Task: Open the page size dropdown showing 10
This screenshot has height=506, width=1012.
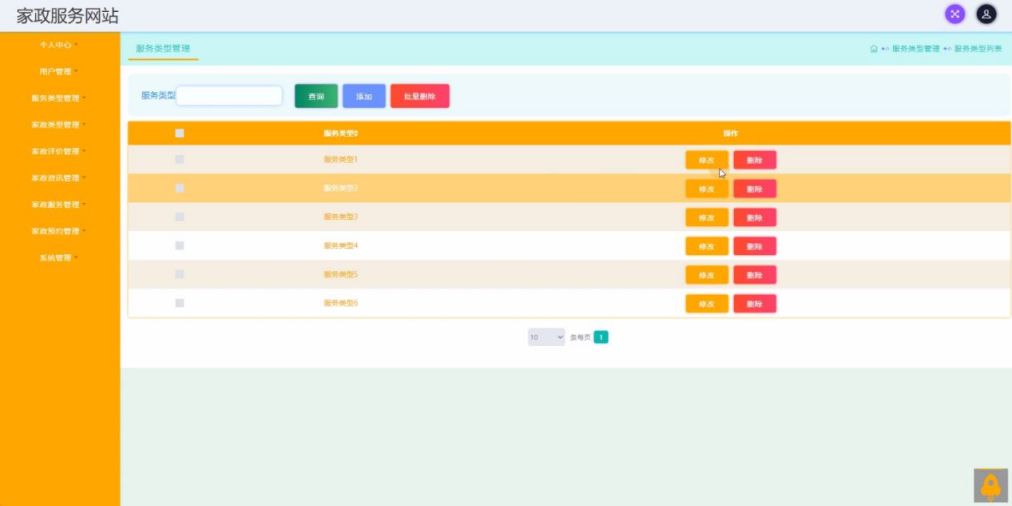Action: tap(546, 337)
